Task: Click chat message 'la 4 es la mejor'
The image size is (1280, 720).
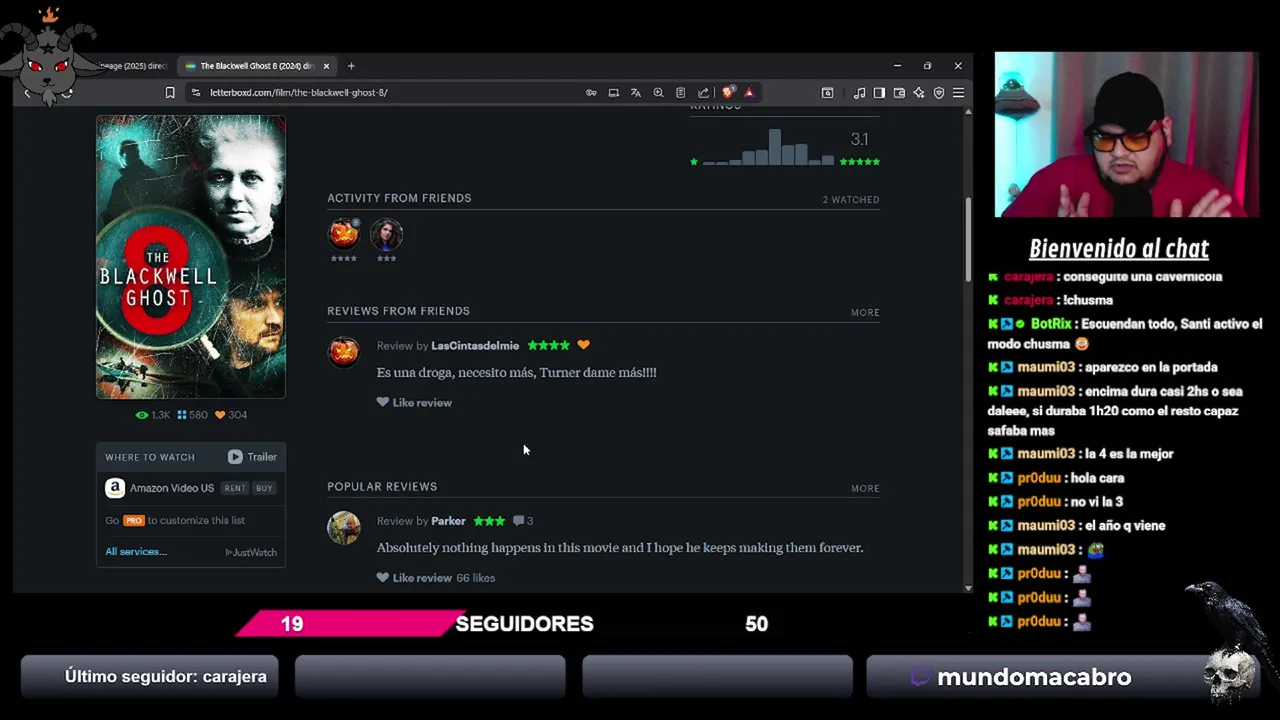Action: coord(1129,454)
